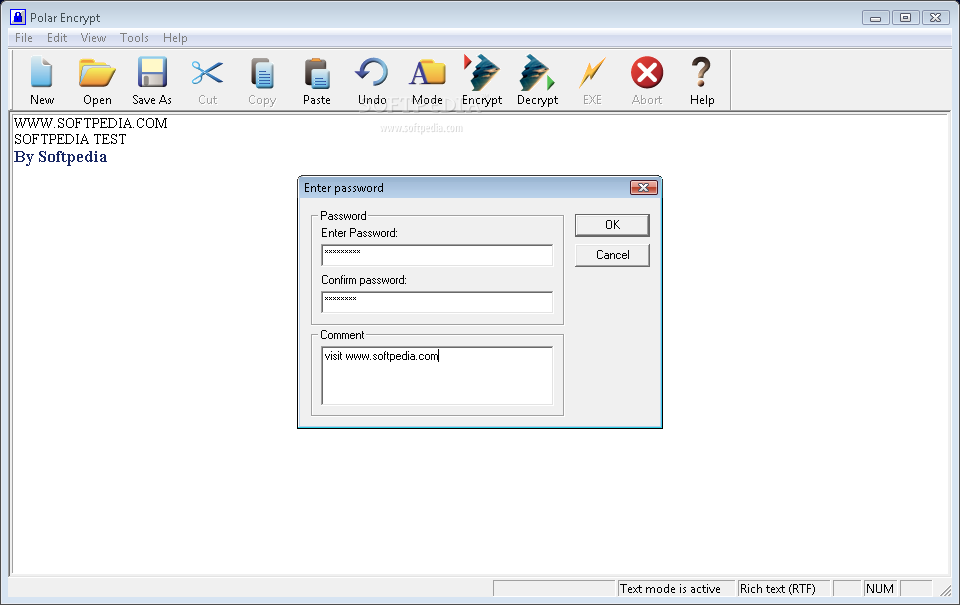Viewport: 960px width, 605px height.
Task: Open the Tools menu
Action: tap(134, 38)
